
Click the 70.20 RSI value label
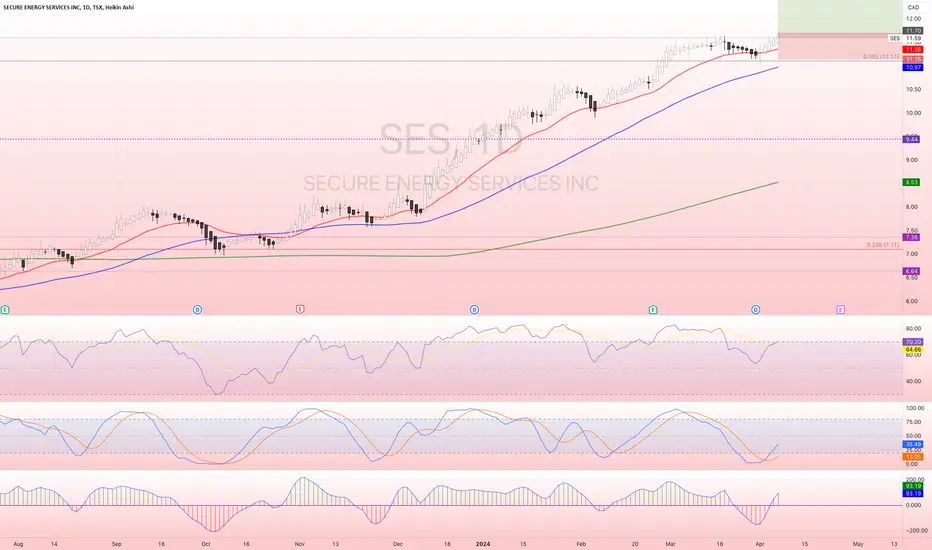[x=913, y=342]
